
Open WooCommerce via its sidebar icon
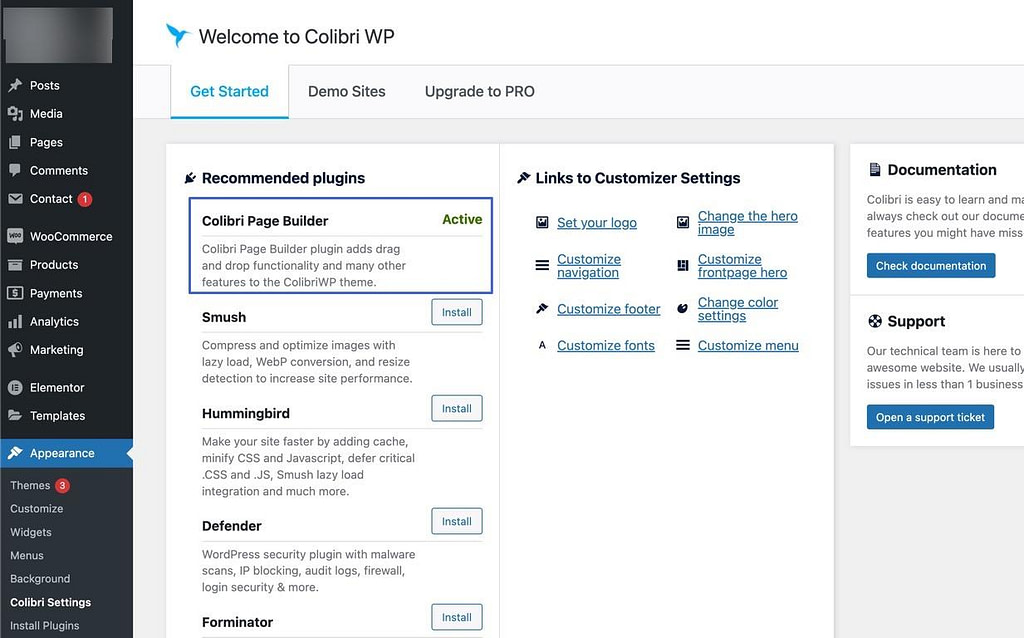[x=17, y=236]
